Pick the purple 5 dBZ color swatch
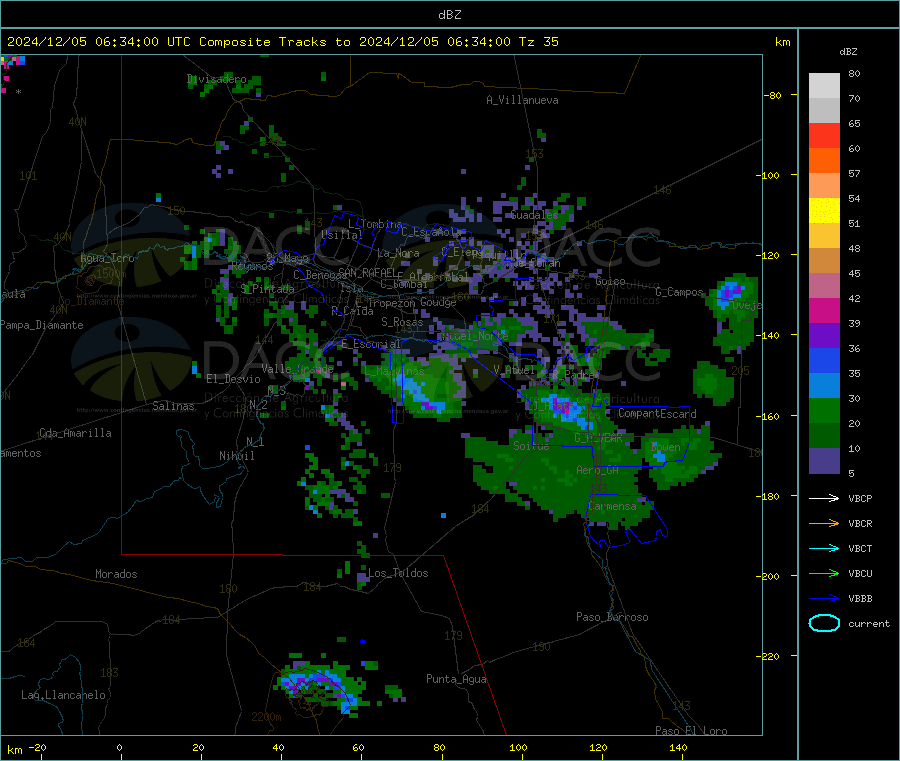Image resolution: width=900 pixels, height=761 pixels. 824,461
